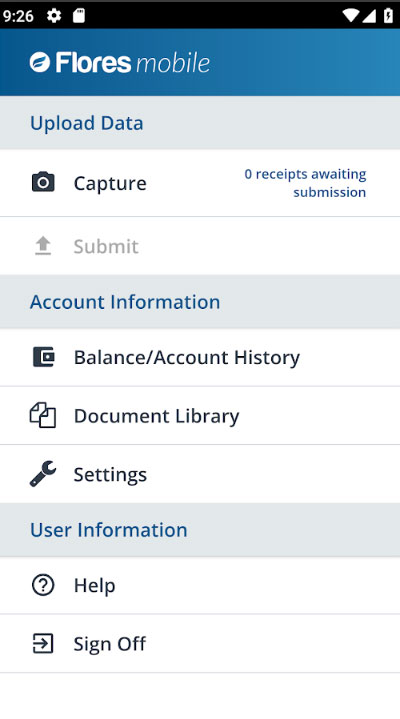Select the wallet icon for Balance/Account History

tap(44, 357)
